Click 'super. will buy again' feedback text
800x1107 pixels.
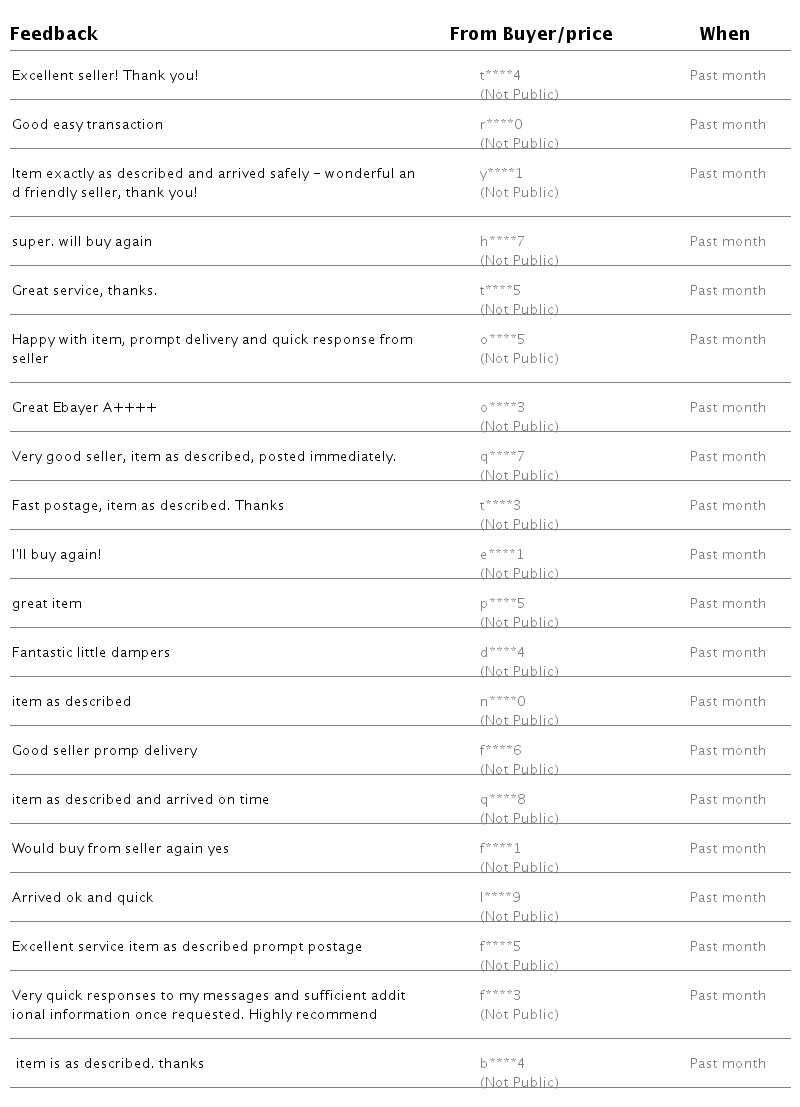82,242
